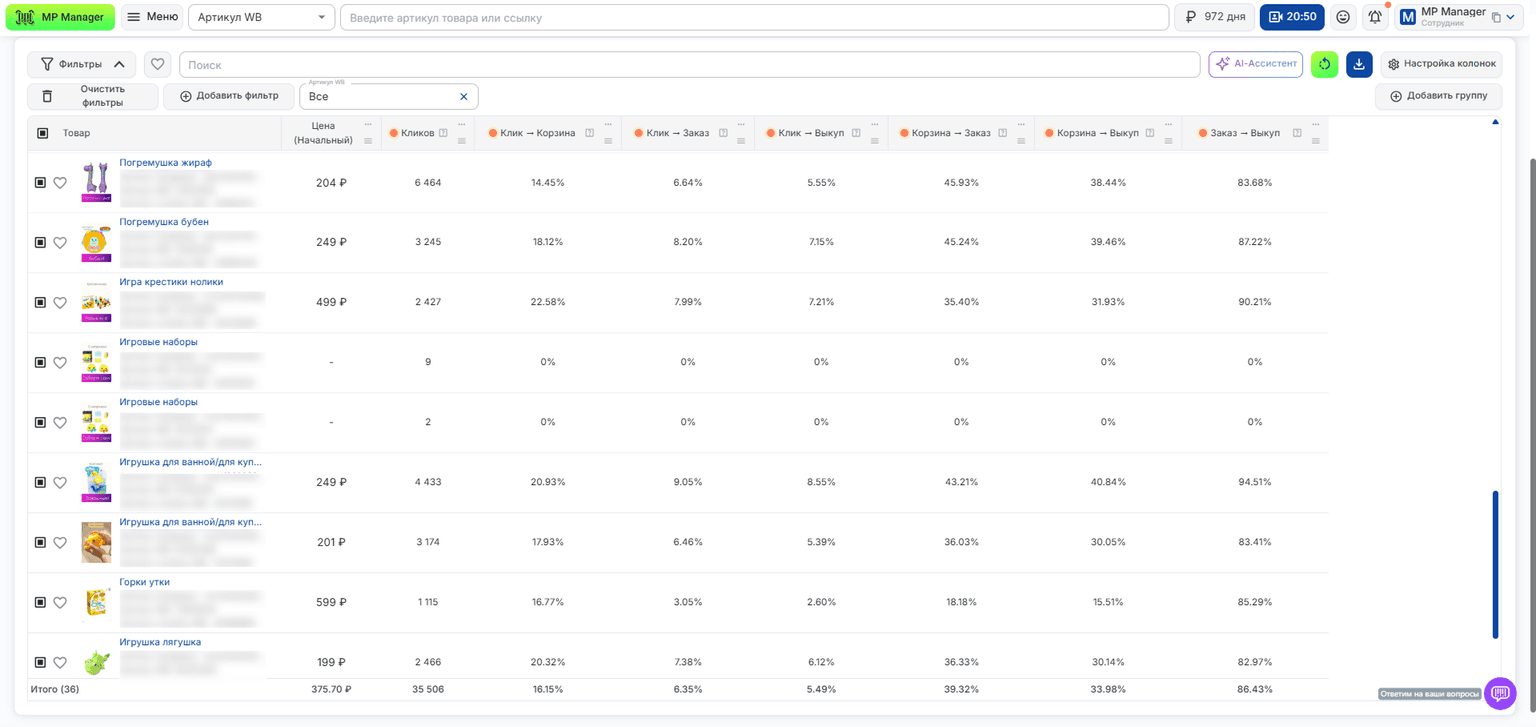
Task: Toggle checkbox for Горки утки row
Action: (x=41, y=602)
